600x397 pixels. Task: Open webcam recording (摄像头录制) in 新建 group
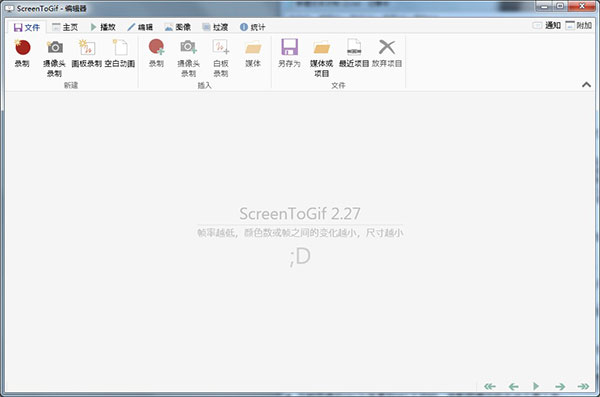tap(54, 58)
